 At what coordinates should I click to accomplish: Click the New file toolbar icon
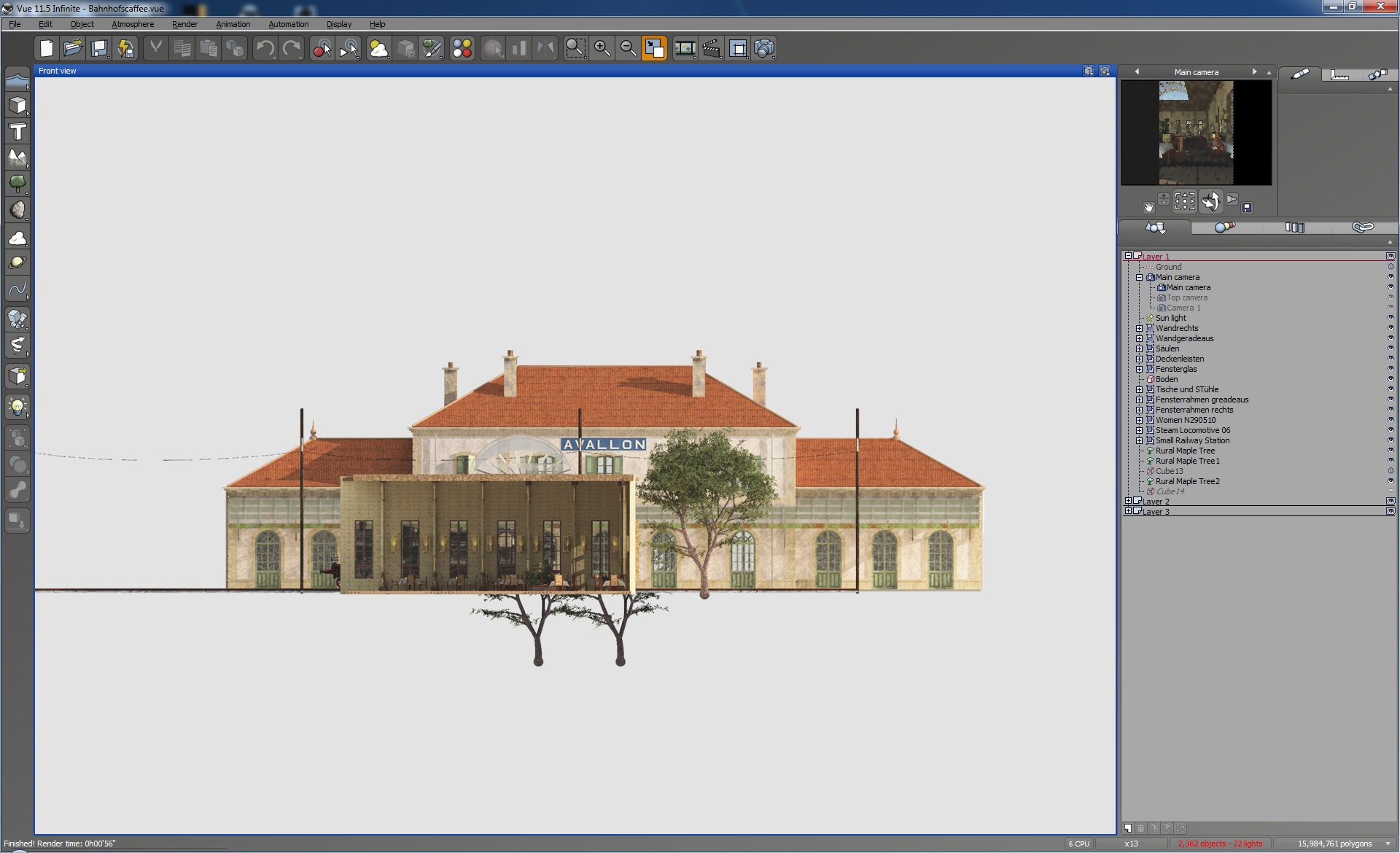47,49
